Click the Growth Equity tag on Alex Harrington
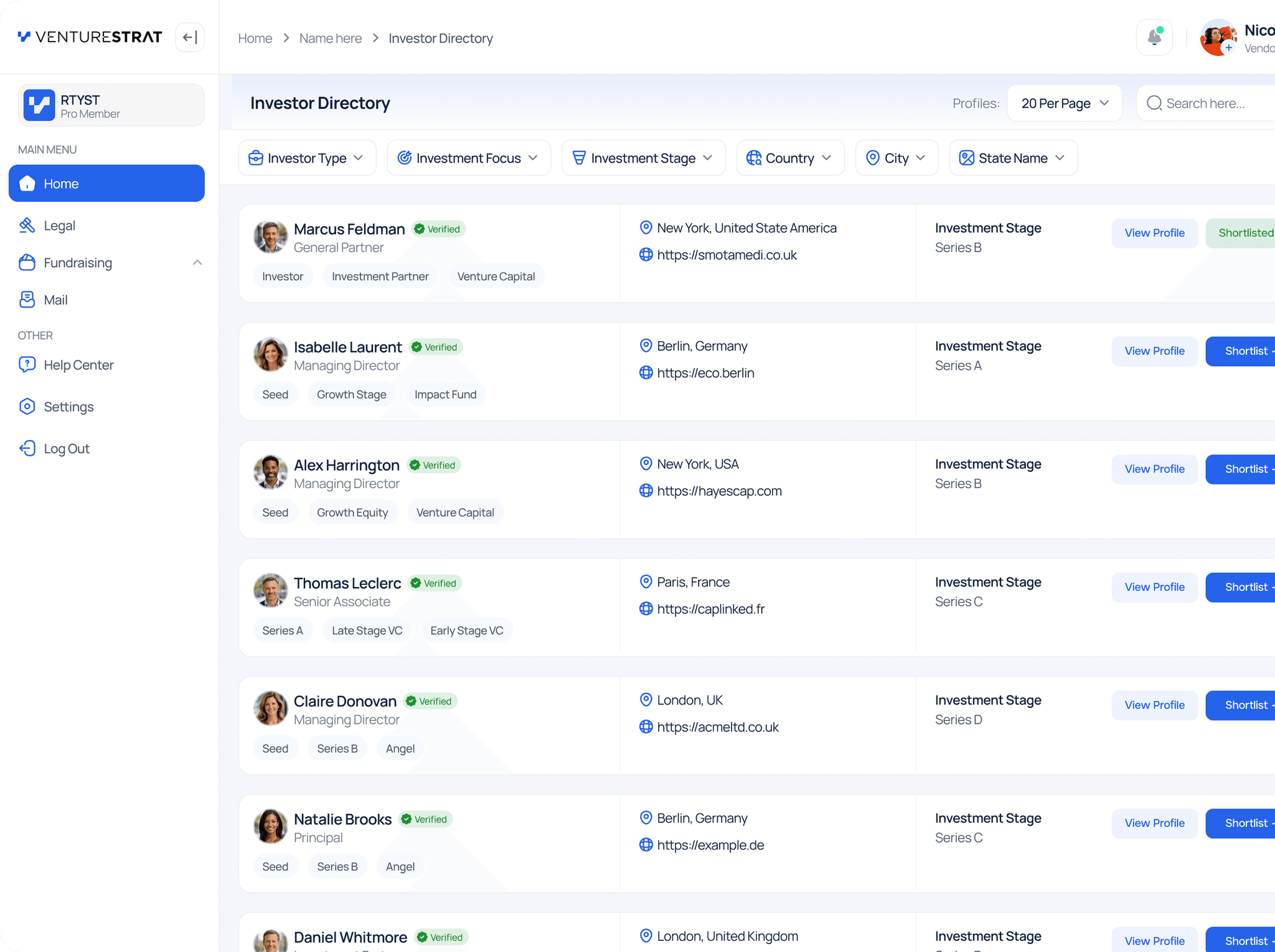1275x952 pixels. 352,512
